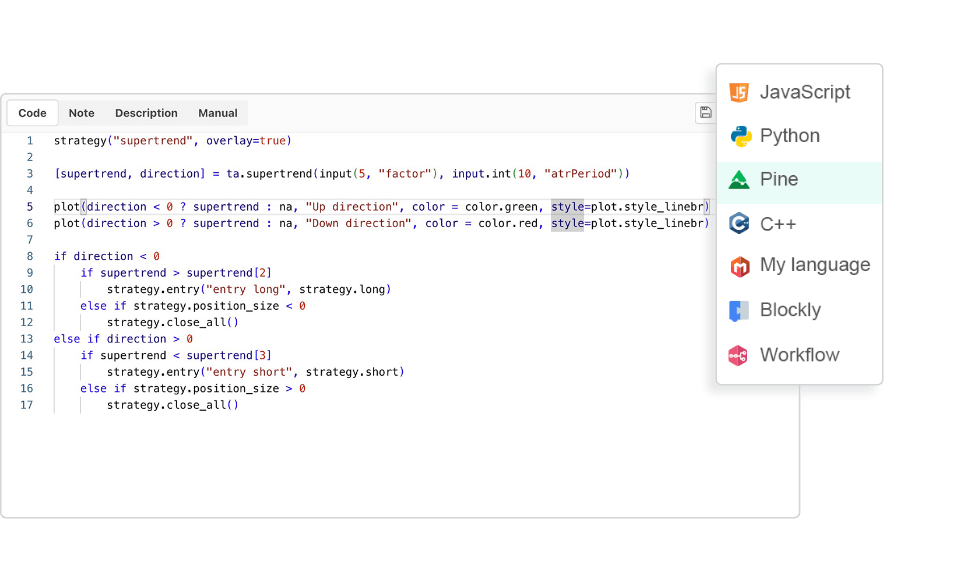Click the My language logo icon
978x579 pixels.
[x=740, y=266]
